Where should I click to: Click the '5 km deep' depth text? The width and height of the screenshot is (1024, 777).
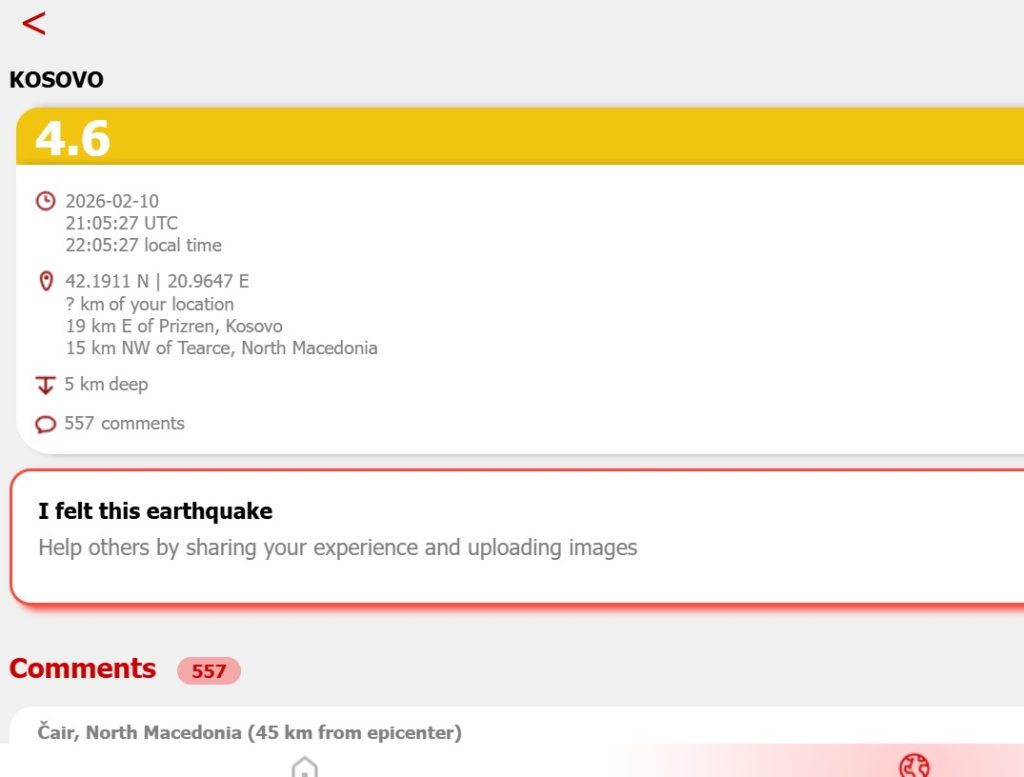(106, 384)
